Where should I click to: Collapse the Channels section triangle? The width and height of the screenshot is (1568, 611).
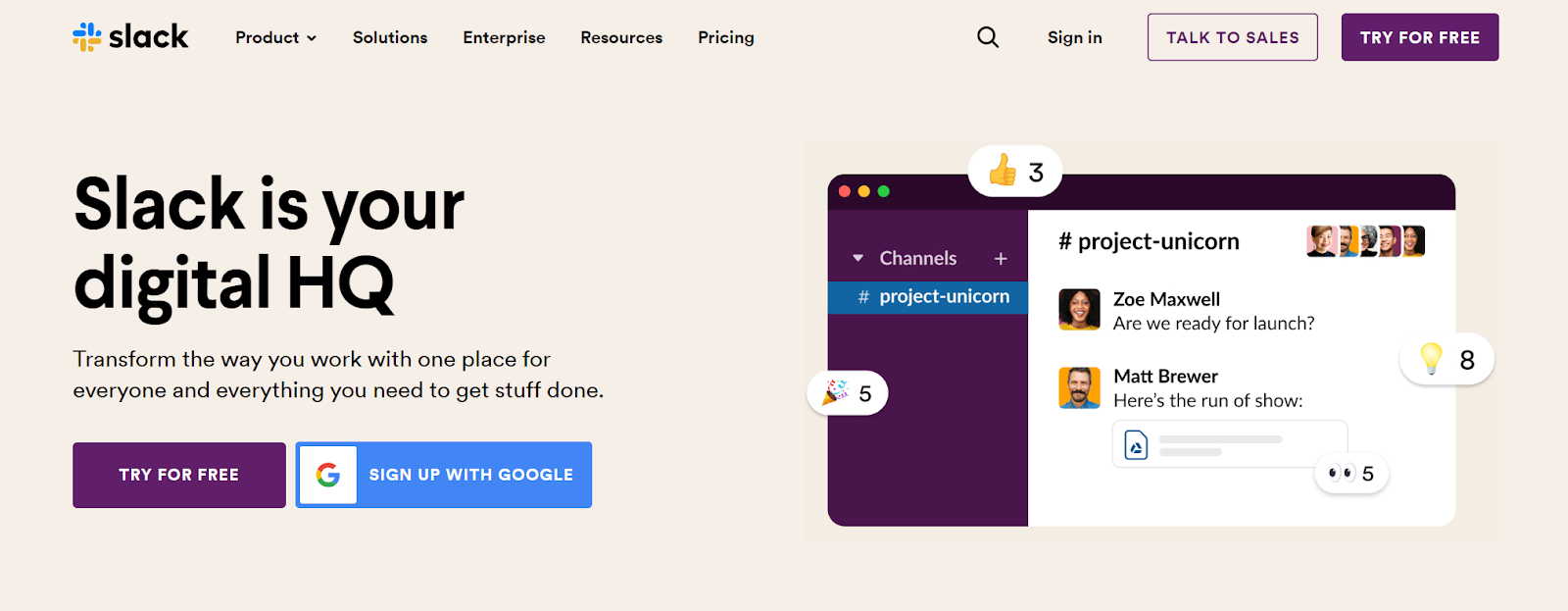pos(857,259)
